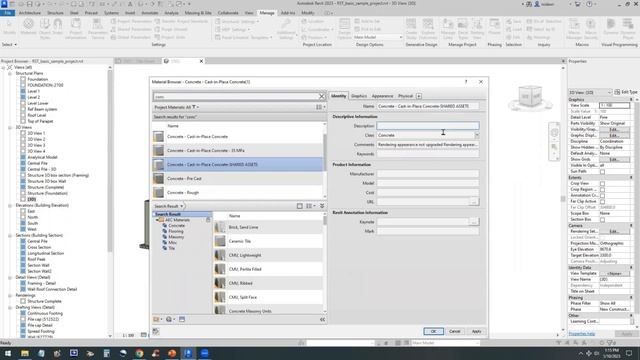Image resolution: width=640 pixels, height=360 pixels.
Task: Open Architecture ribbon tab
Action: [x=30, y=13]
